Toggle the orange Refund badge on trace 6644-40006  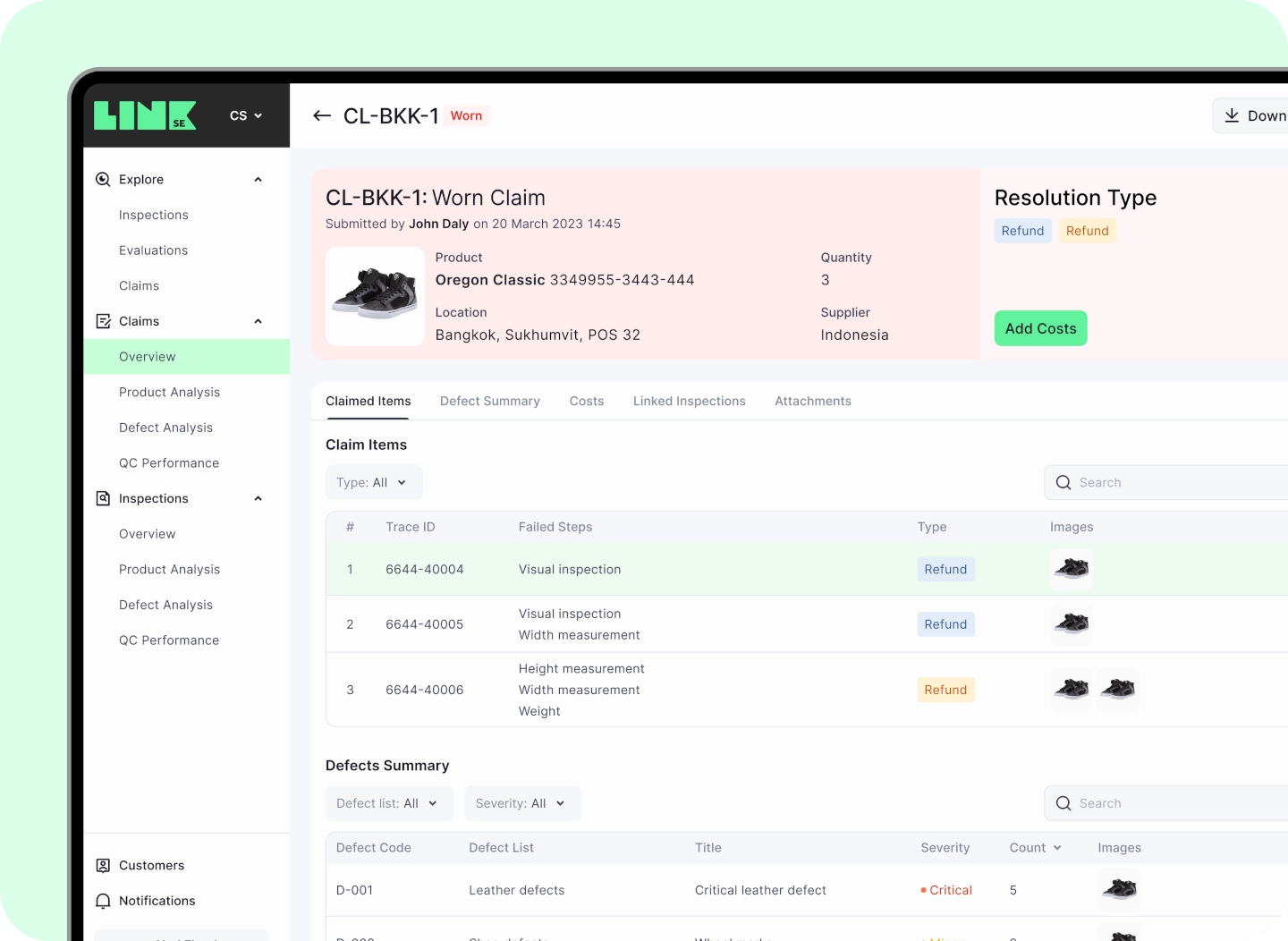[x=945, y=690]
